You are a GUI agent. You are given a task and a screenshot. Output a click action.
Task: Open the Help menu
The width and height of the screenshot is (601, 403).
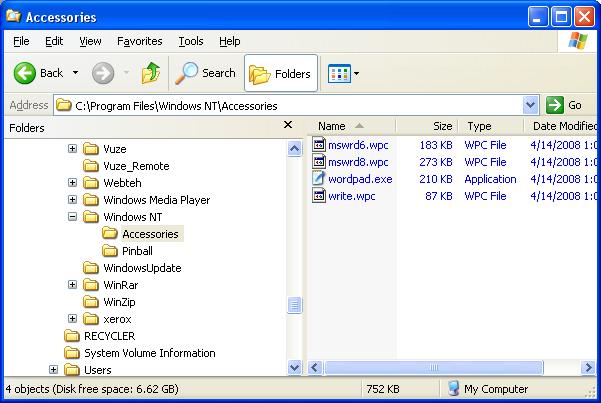click(x=230, y=41)
